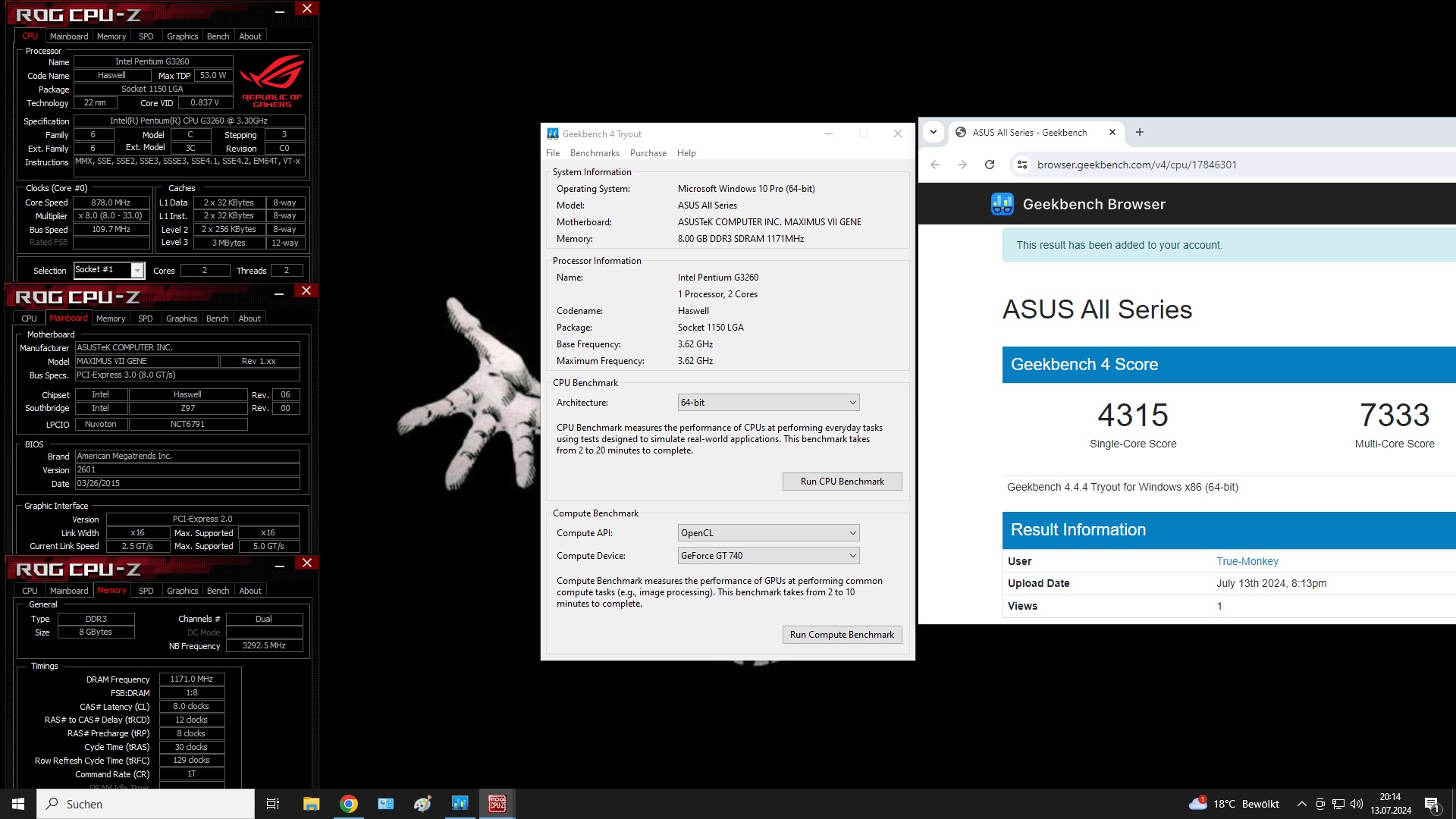Open the volume control in the system tray

point(1357,804)
